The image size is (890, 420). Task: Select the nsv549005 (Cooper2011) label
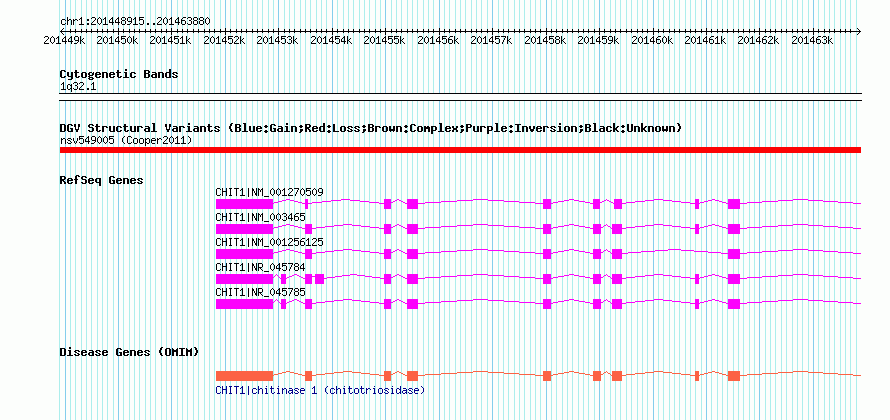click(125, 140)
